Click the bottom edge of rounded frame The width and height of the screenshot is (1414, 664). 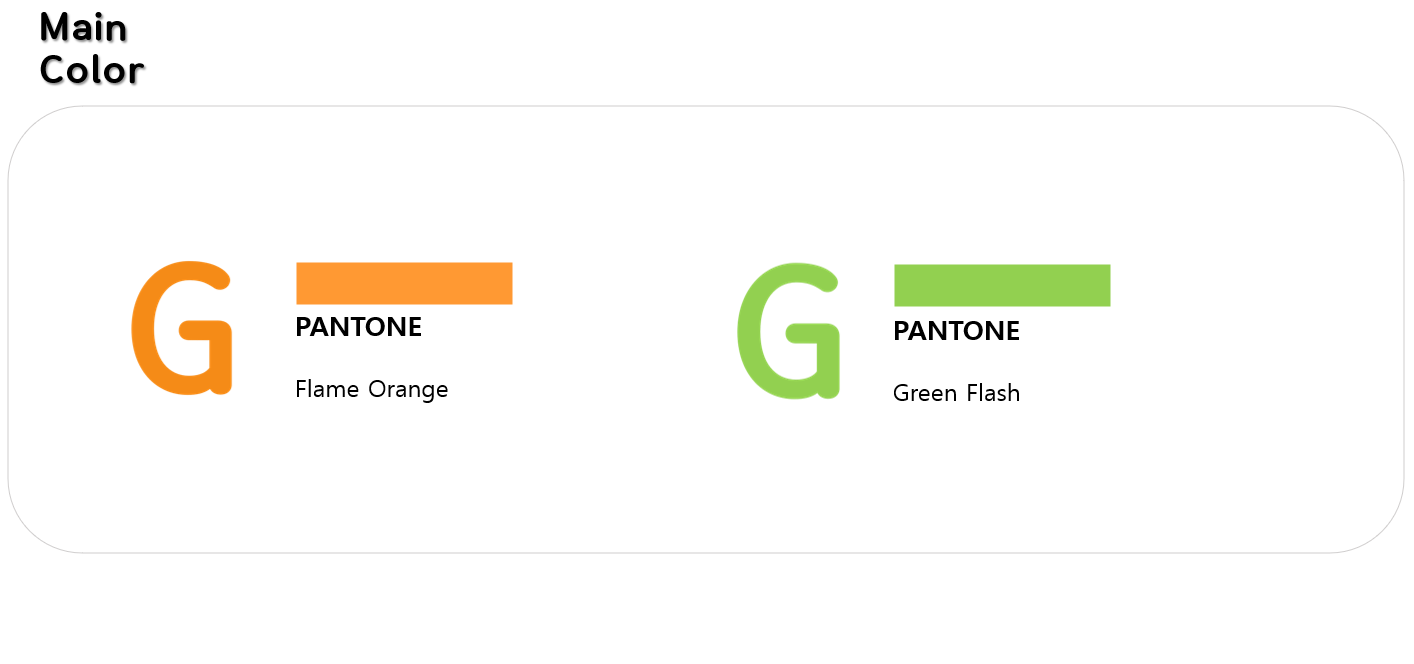coord(706,552)
